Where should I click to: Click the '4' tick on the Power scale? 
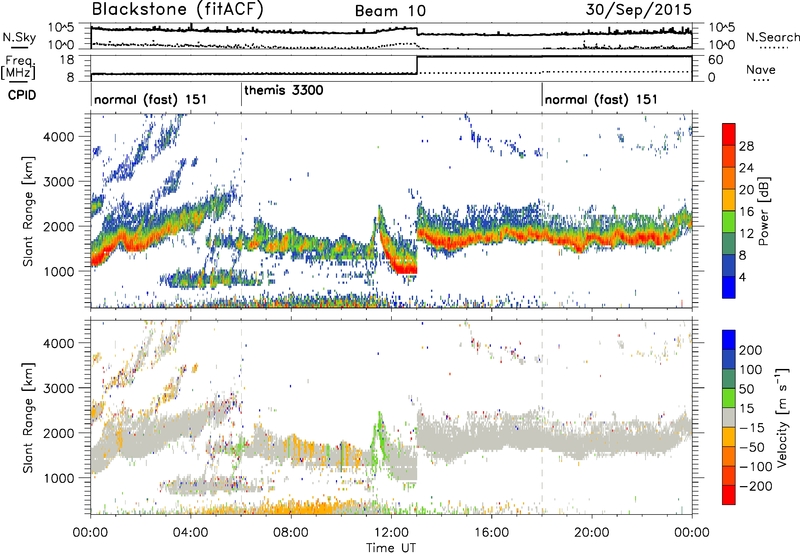point(742,277)
